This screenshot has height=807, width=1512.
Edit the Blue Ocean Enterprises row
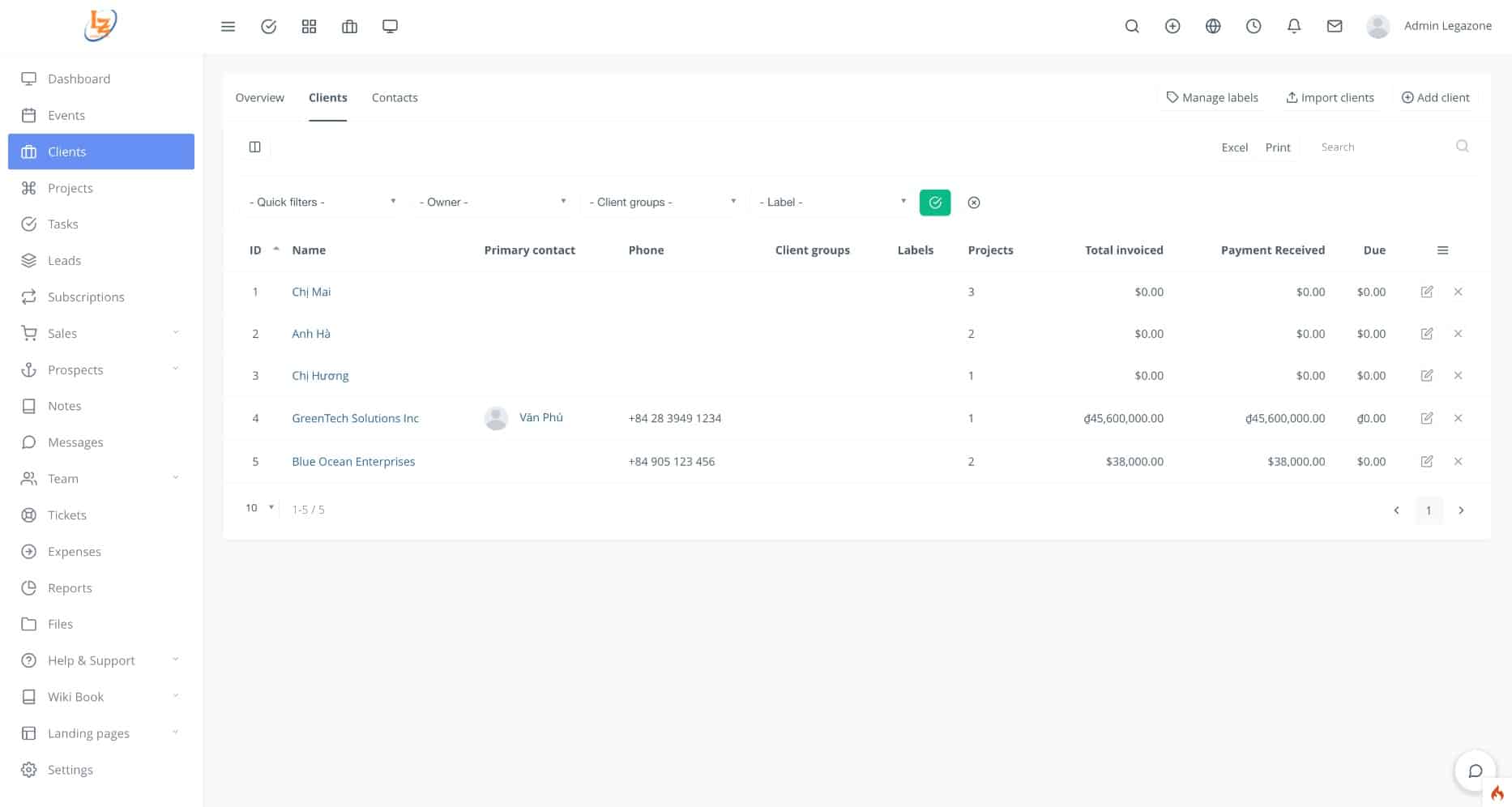1427,462
